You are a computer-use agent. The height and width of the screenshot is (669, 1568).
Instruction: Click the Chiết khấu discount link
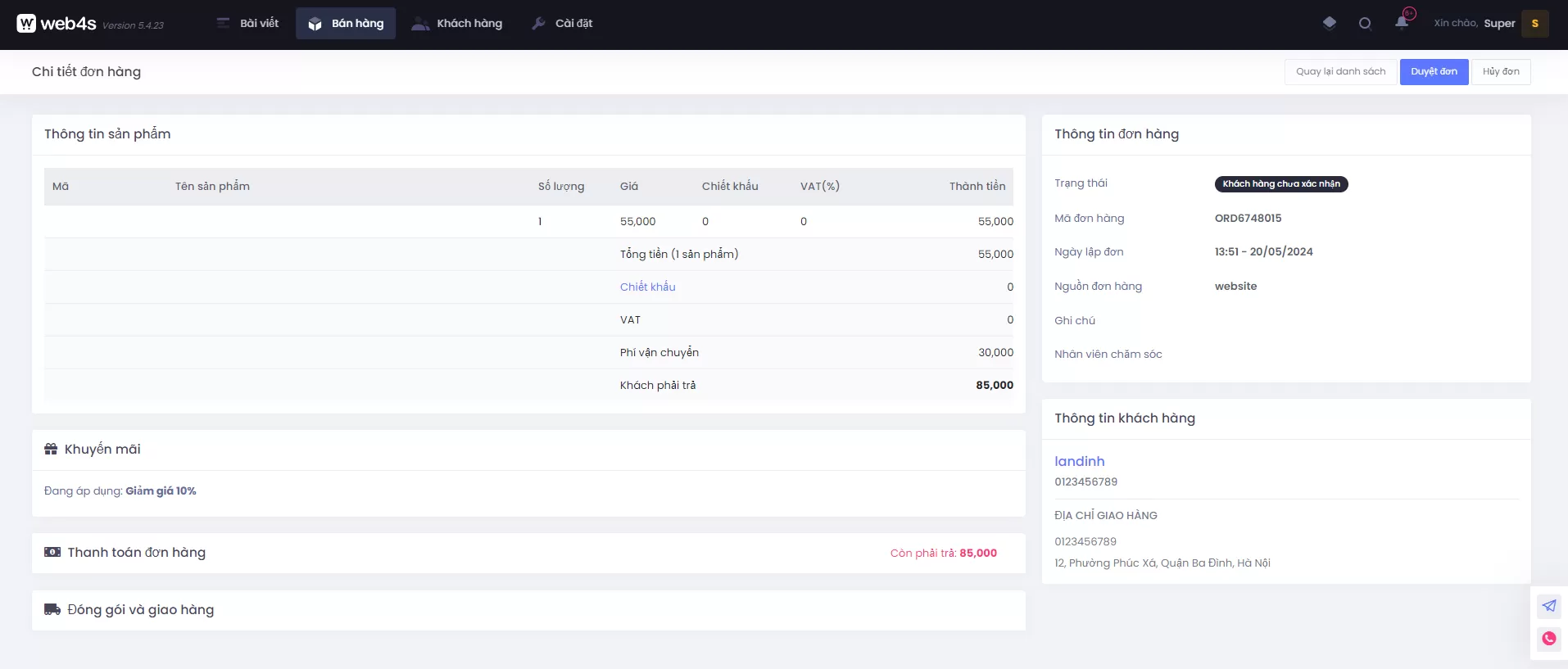[647, 287]
